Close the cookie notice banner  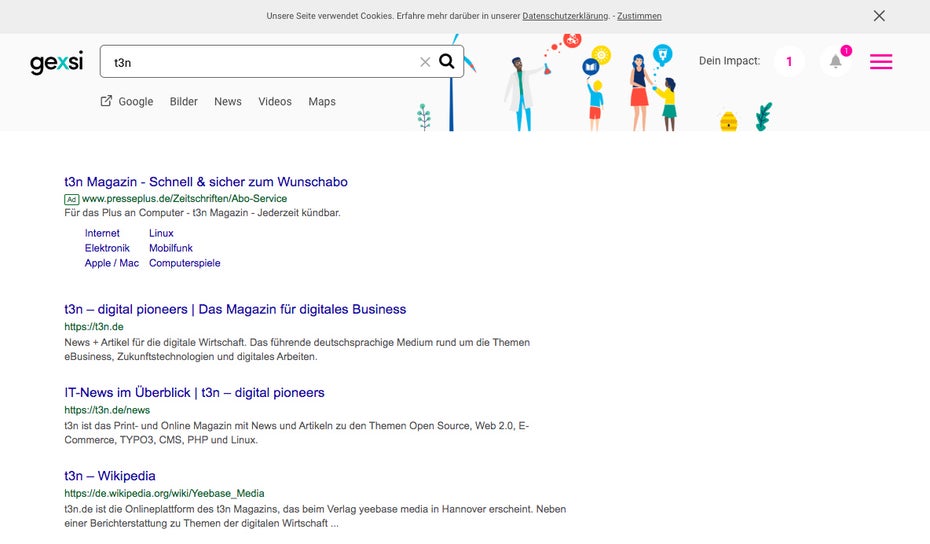click(x=879, y=16)
